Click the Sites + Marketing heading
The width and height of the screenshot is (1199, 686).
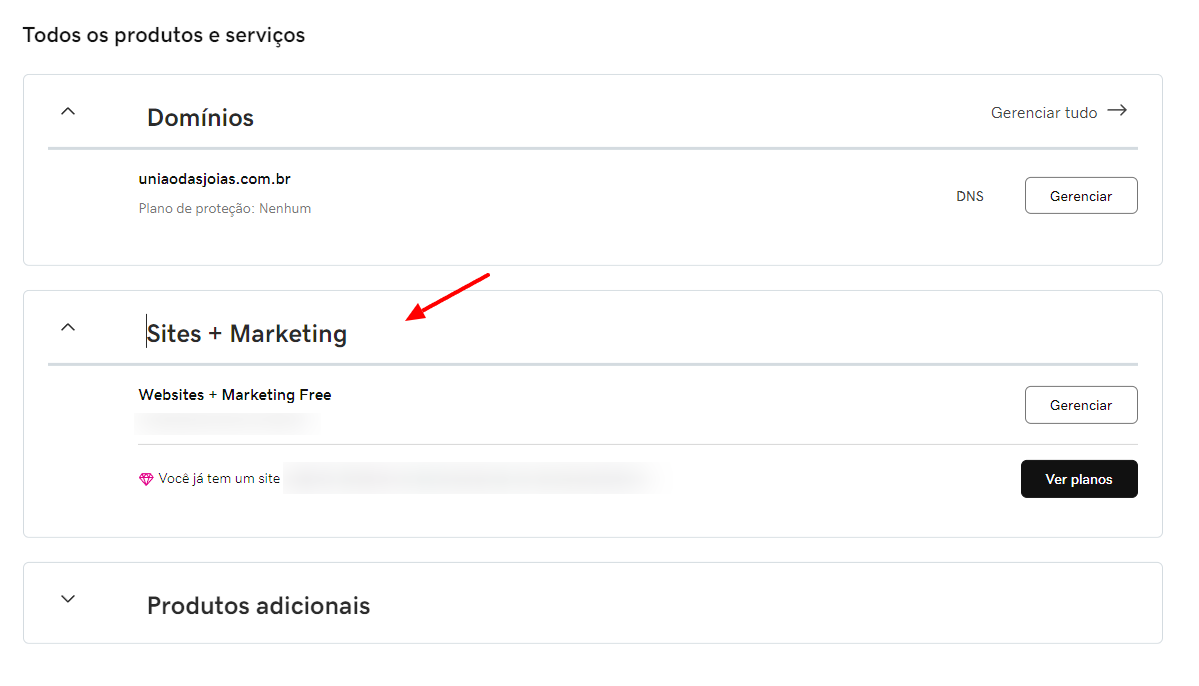click(x=247, y=334)
